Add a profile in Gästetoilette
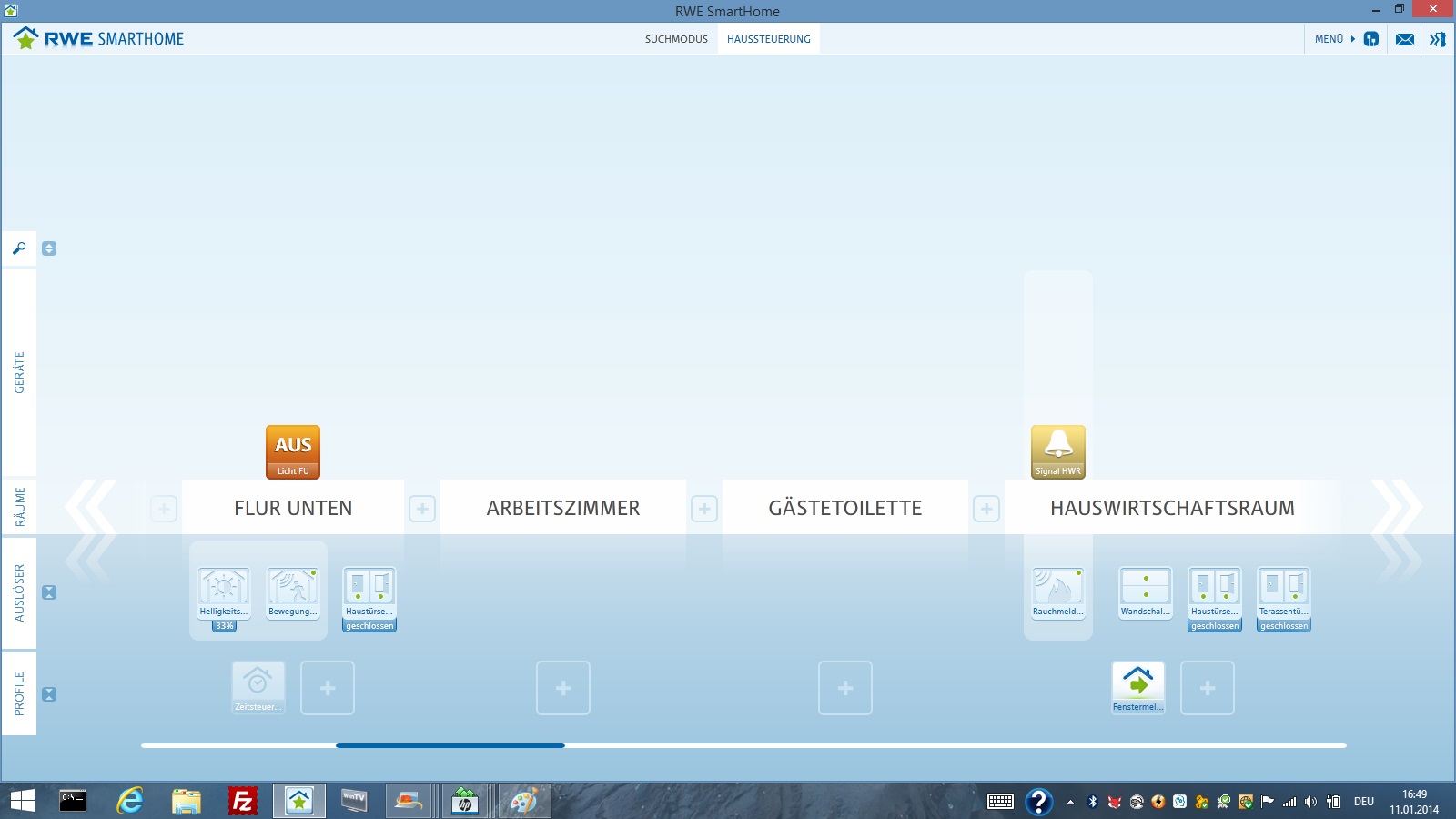The height and width of the screenshot is (819, 1456). tap(845, 688)
